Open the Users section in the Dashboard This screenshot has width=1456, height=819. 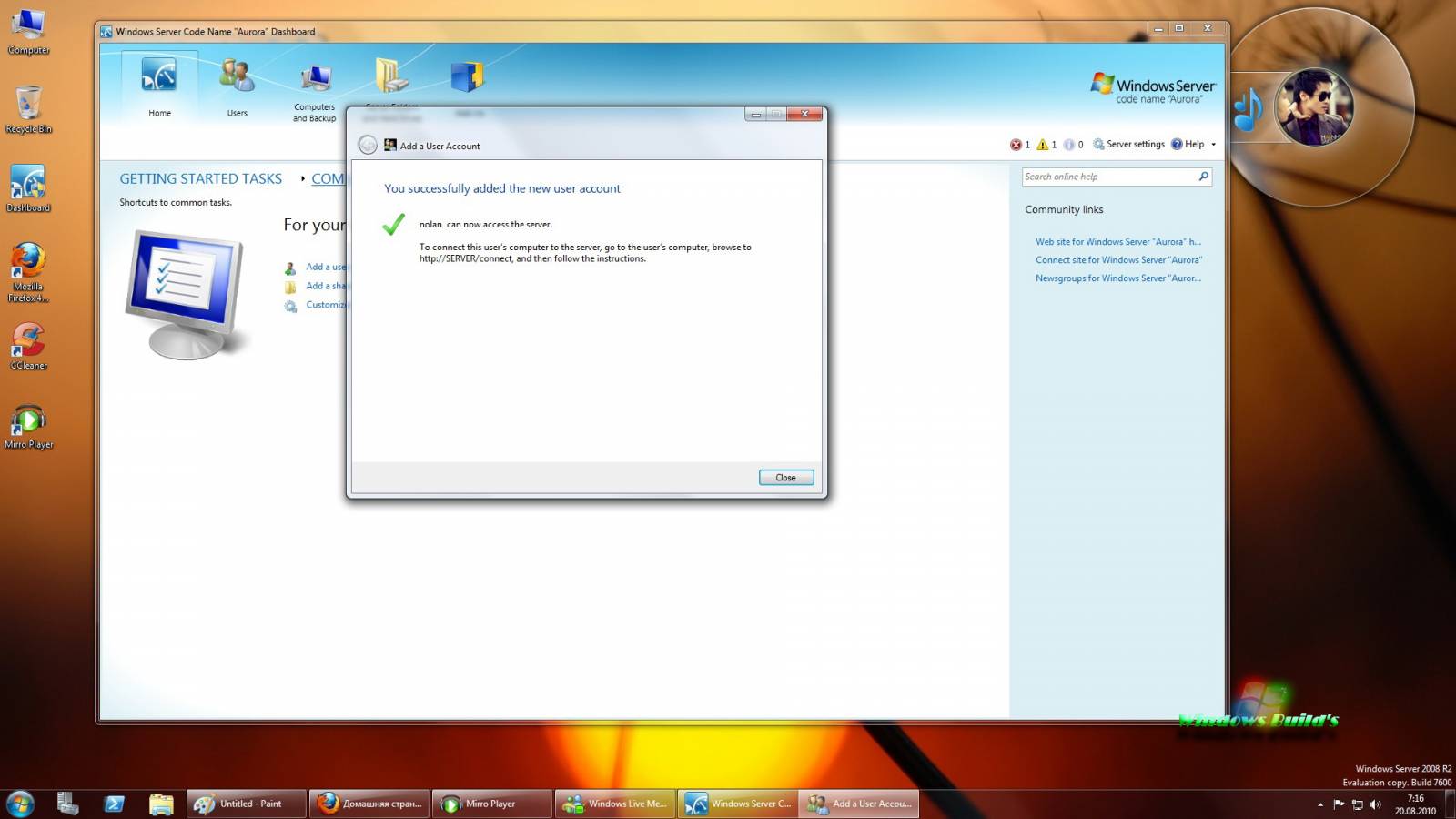(237, 86)
